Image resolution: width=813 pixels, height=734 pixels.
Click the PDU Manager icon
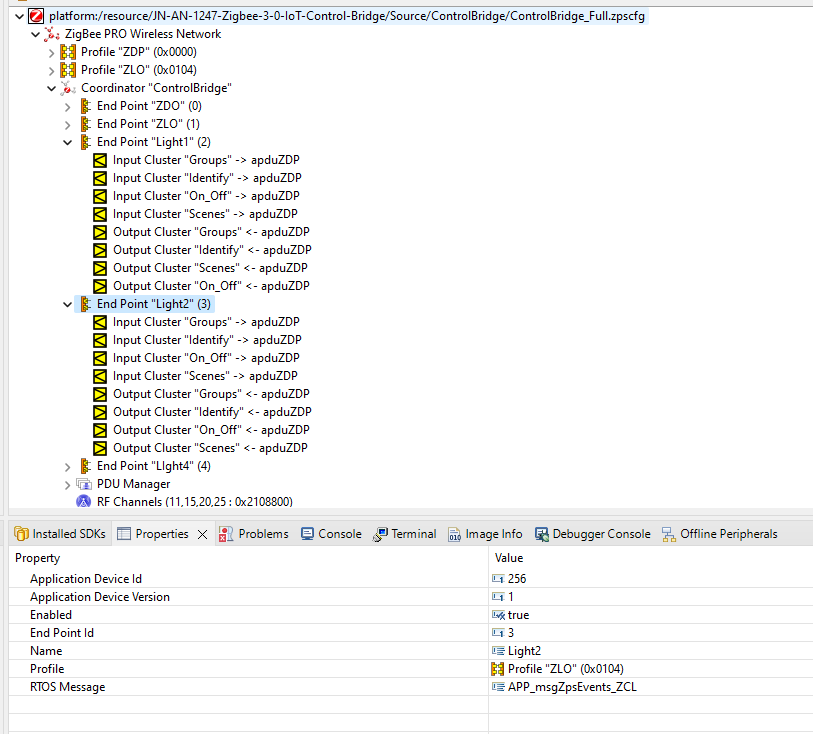click(x=84, y=484)
